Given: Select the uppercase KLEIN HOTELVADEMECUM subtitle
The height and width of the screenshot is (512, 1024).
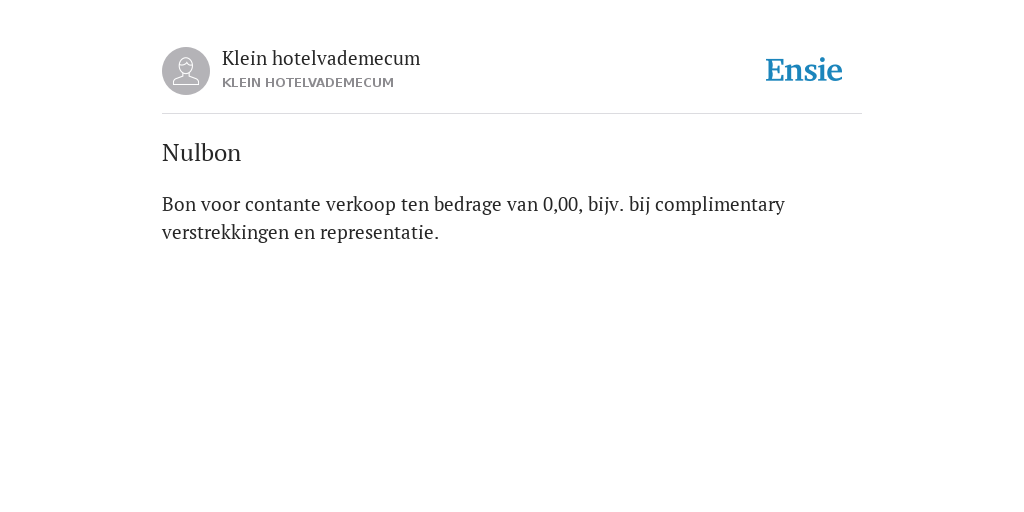Looking at the screenshot, I should (308, 83).
